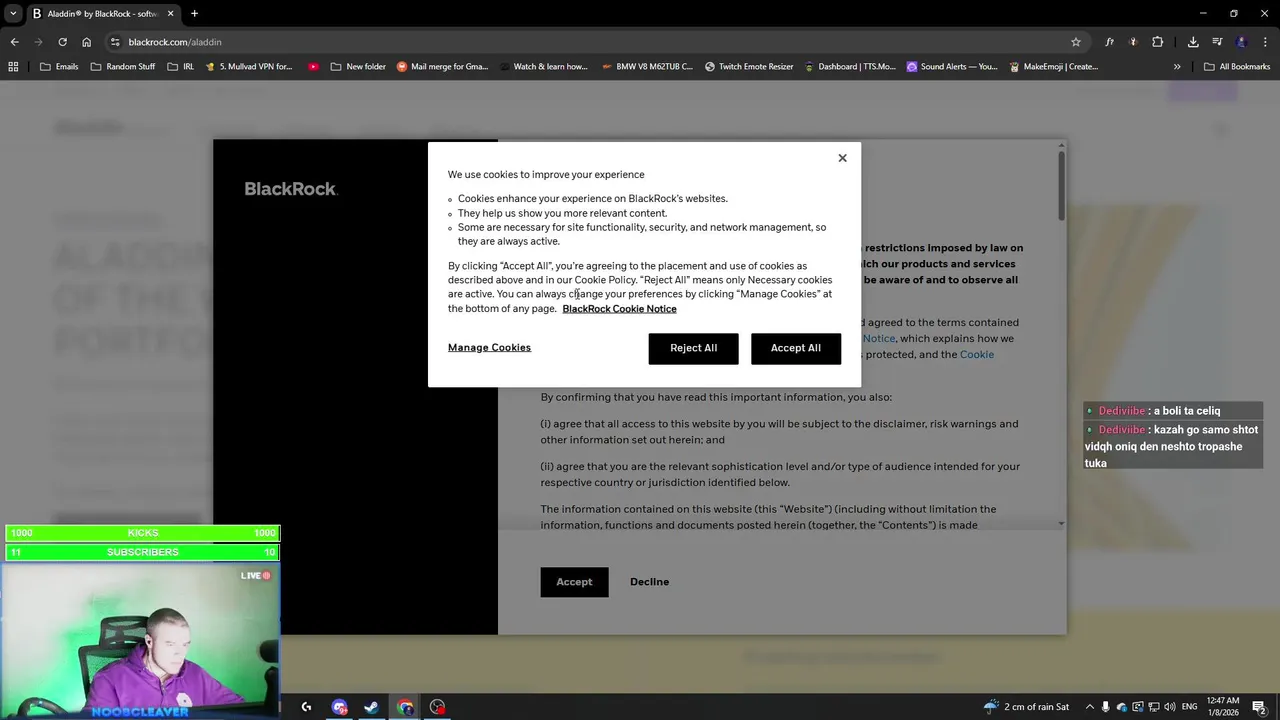The width and height of the screenshot is (1280, 720).
Task: Open the Steam taskbar icon
Action: tap(371, 707)
